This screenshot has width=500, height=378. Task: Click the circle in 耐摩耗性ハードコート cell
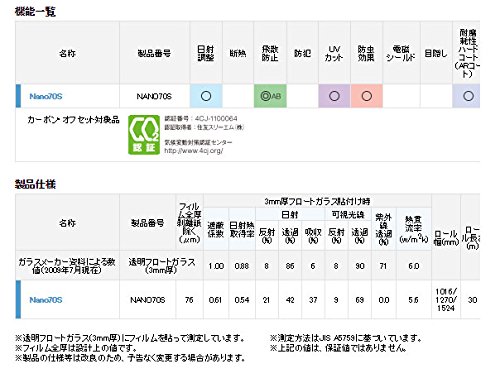pos(468,96)
